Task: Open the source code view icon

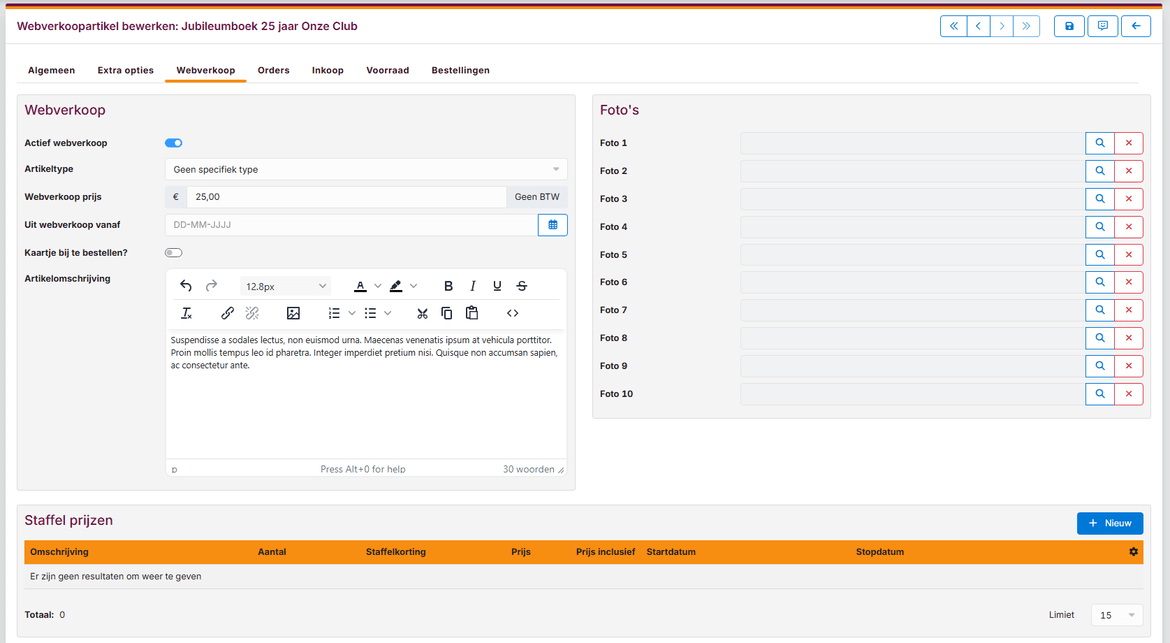Action: 512,313
